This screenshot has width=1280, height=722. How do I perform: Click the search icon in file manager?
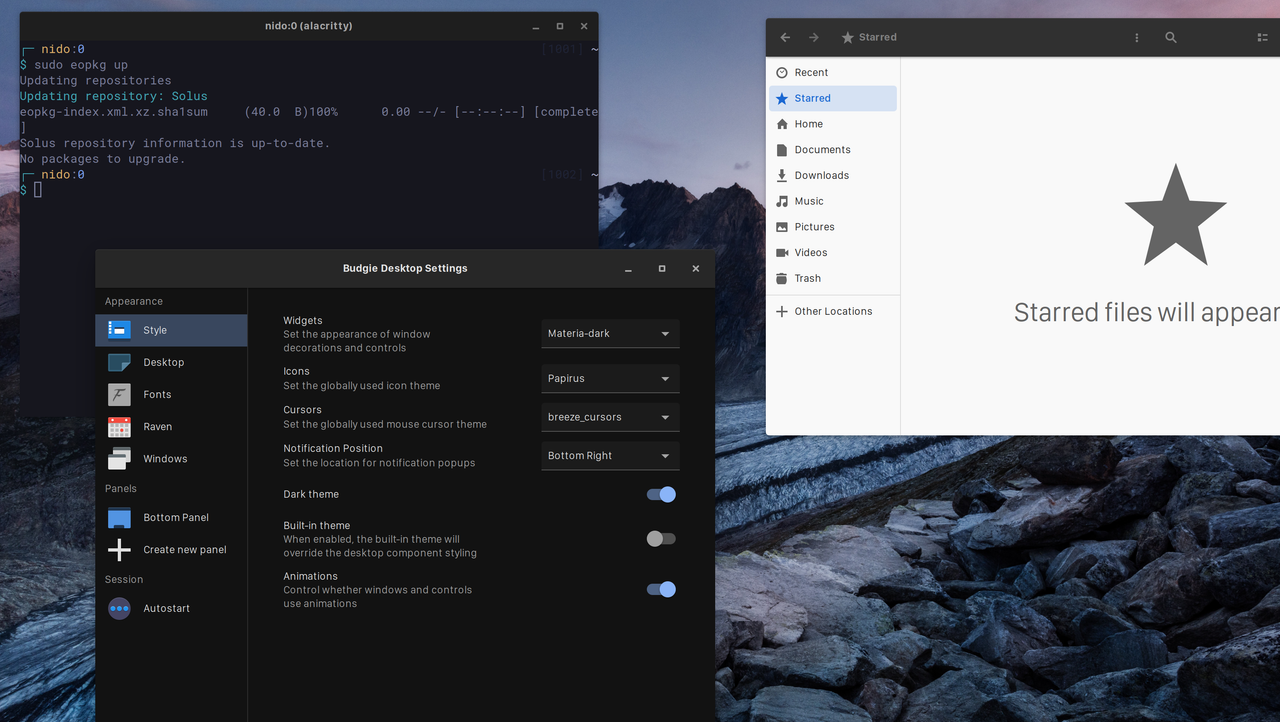click(1171, 37)
